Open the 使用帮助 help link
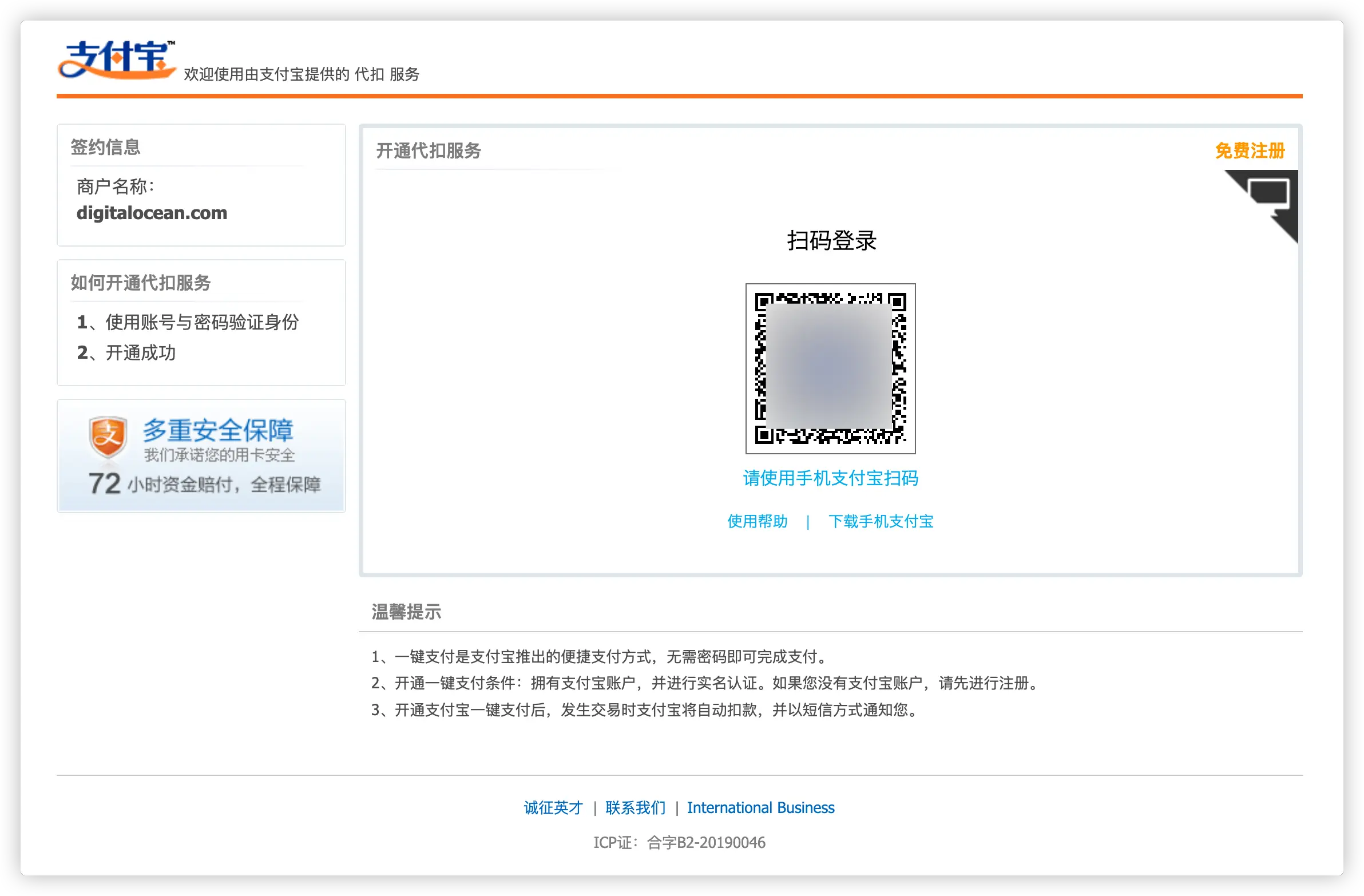Screen dimensions: 1364x896 [757, 521]
